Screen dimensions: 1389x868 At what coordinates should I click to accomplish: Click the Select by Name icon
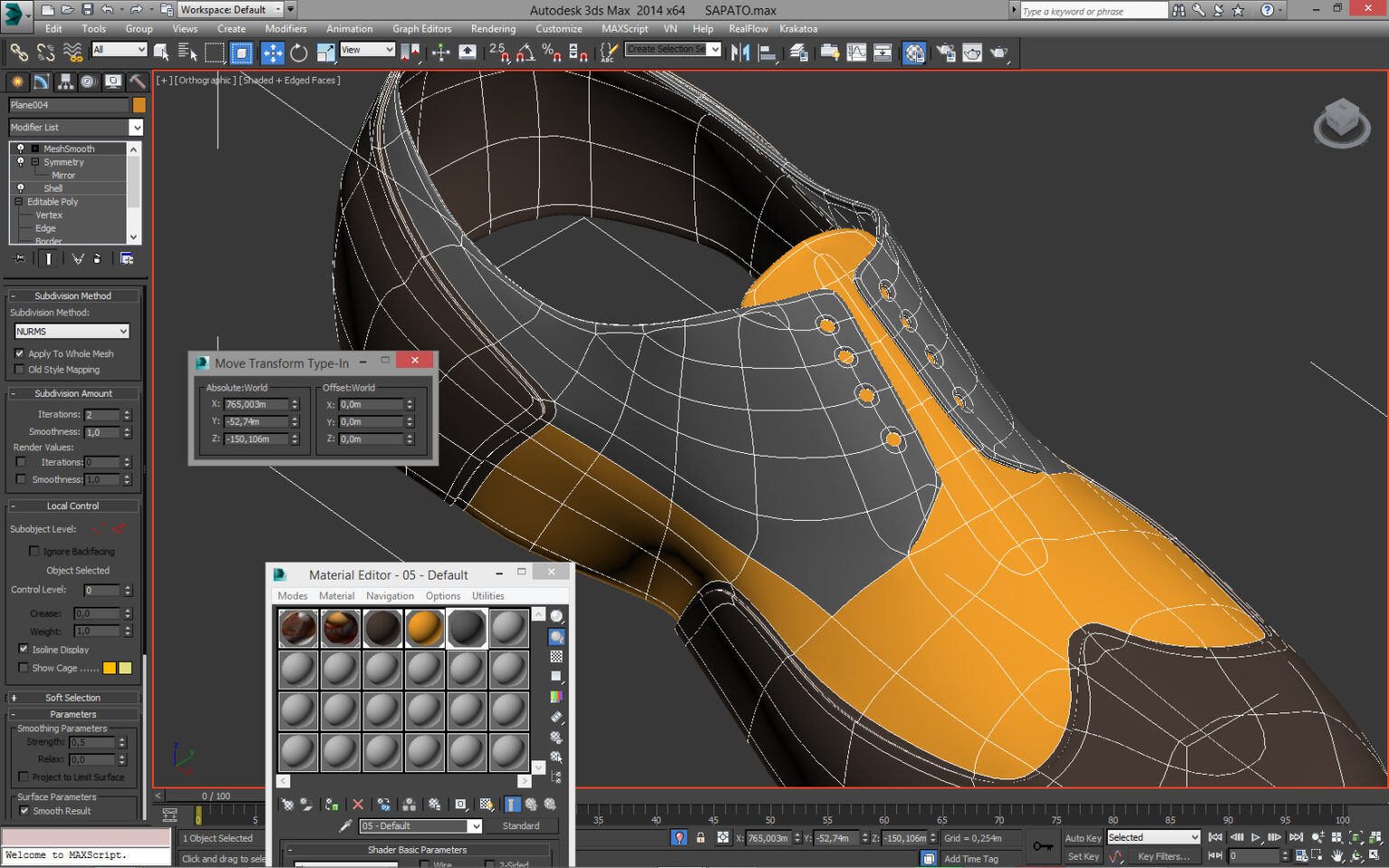tap(187, 52)
